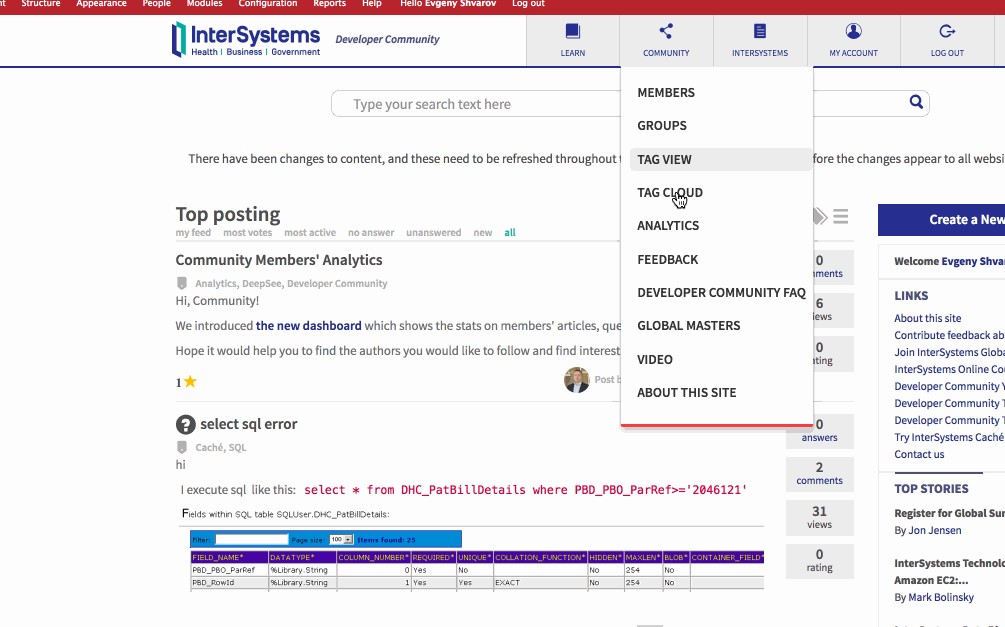Select the 'unanswered' post filter
Screen dimensions: 1005x627
click(433, 233)
